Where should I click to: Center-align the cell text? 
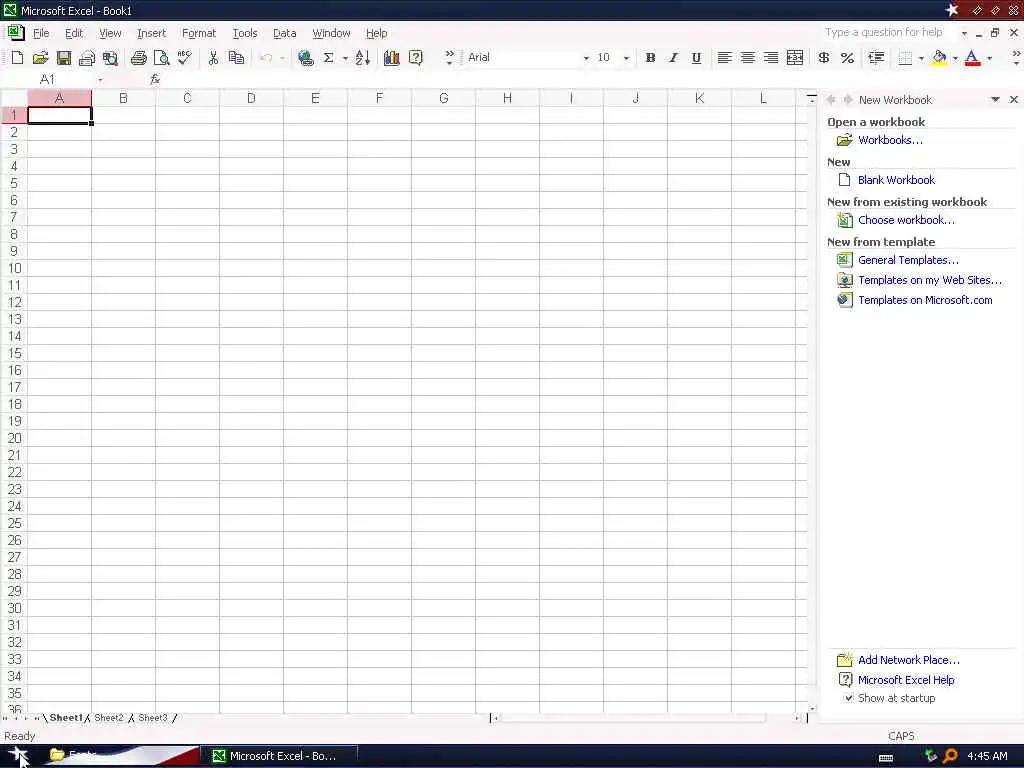pos(748,57)
